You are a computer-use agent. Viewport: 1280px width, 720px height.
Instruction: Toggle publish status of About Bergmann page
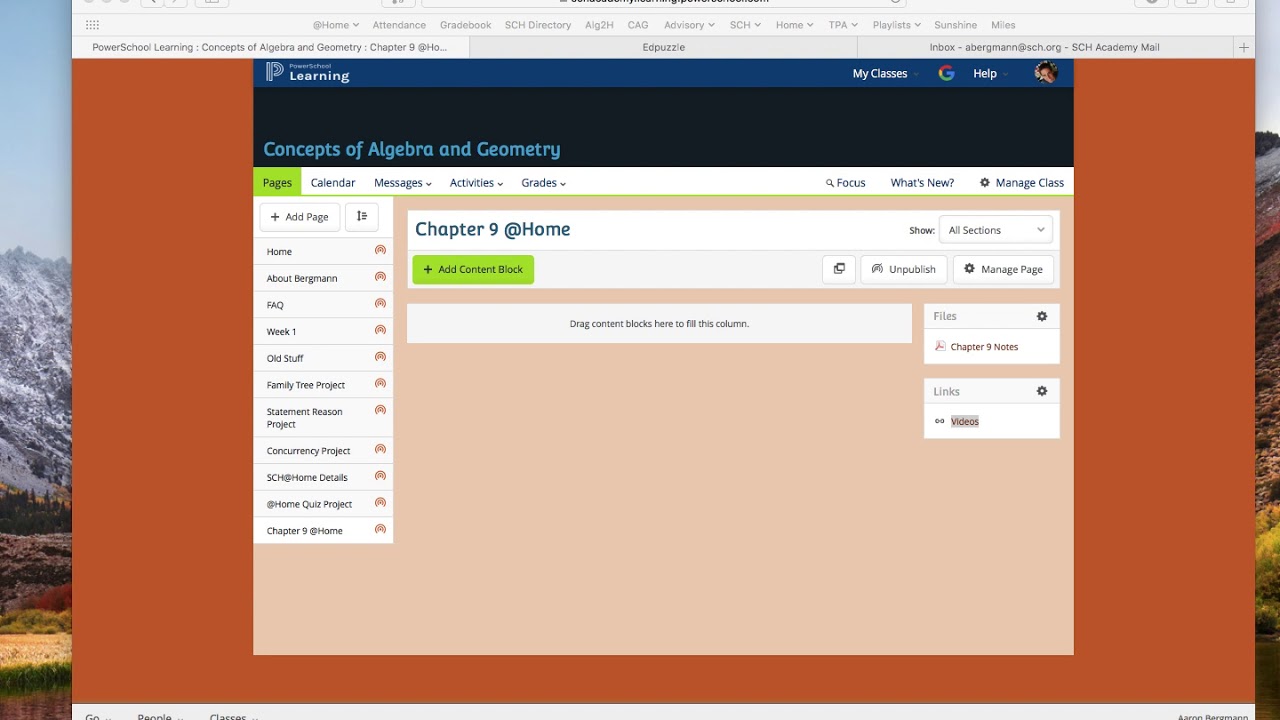(x=380, y=277)
